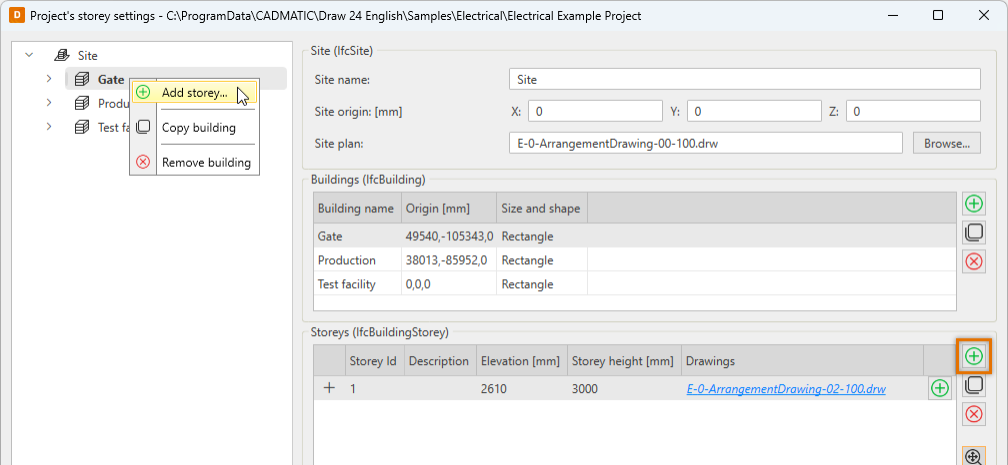Expand the Gate building tree node
The image size is (1008, 465).
pos(48,79)
